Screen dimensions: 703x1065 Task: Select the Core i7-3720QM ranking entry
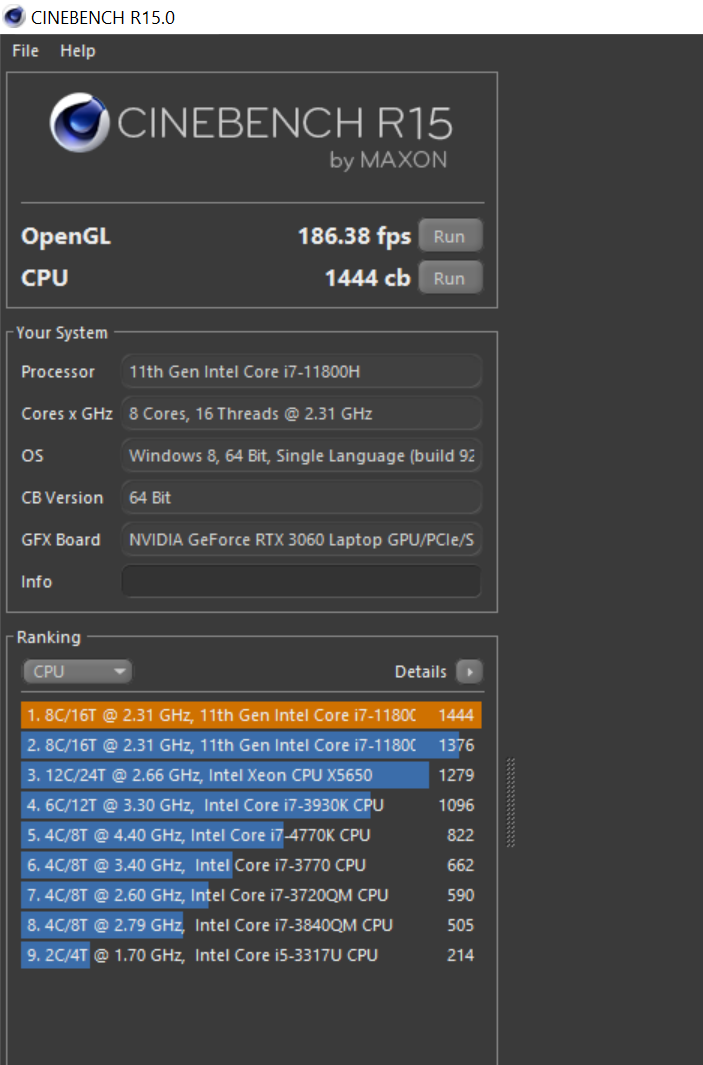point(251,895)
